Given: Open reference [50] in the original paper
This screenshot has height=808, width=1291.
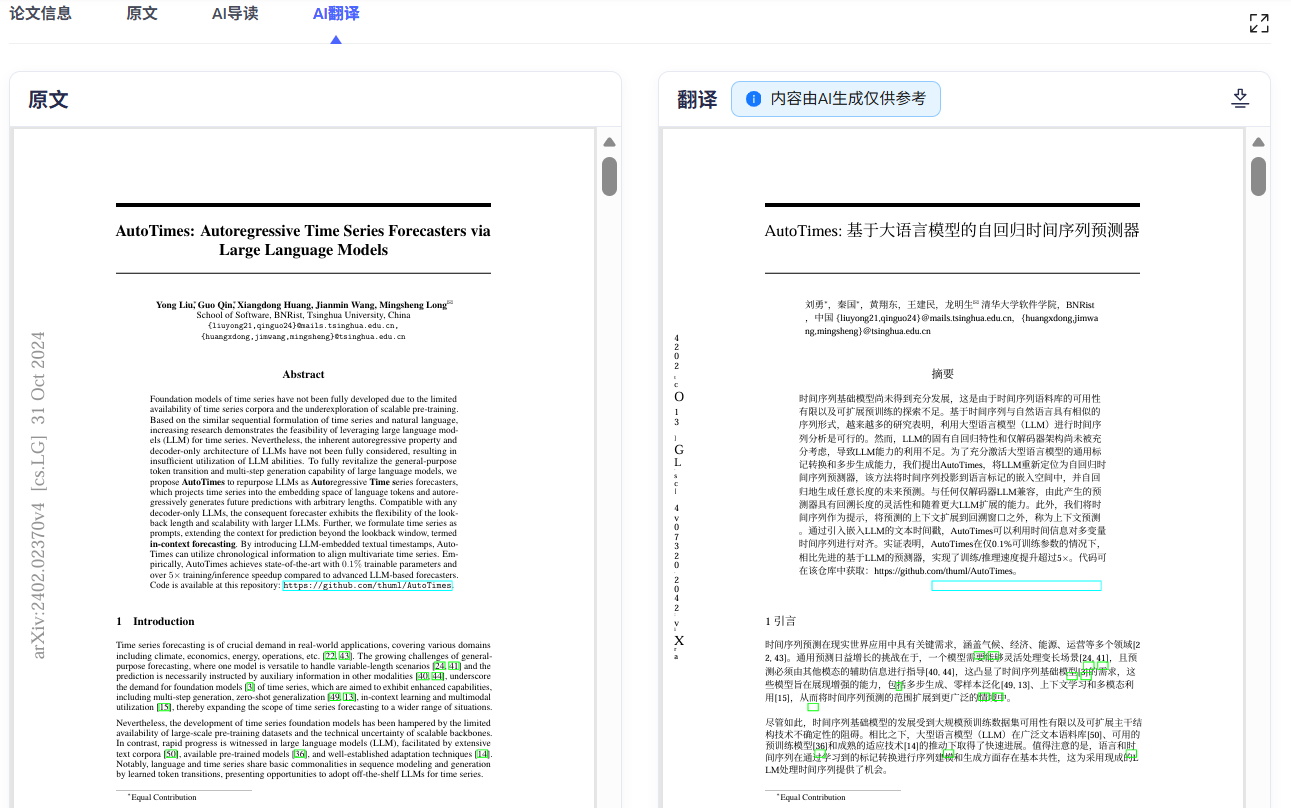Looking at the screenshot, I should [171, 754].
